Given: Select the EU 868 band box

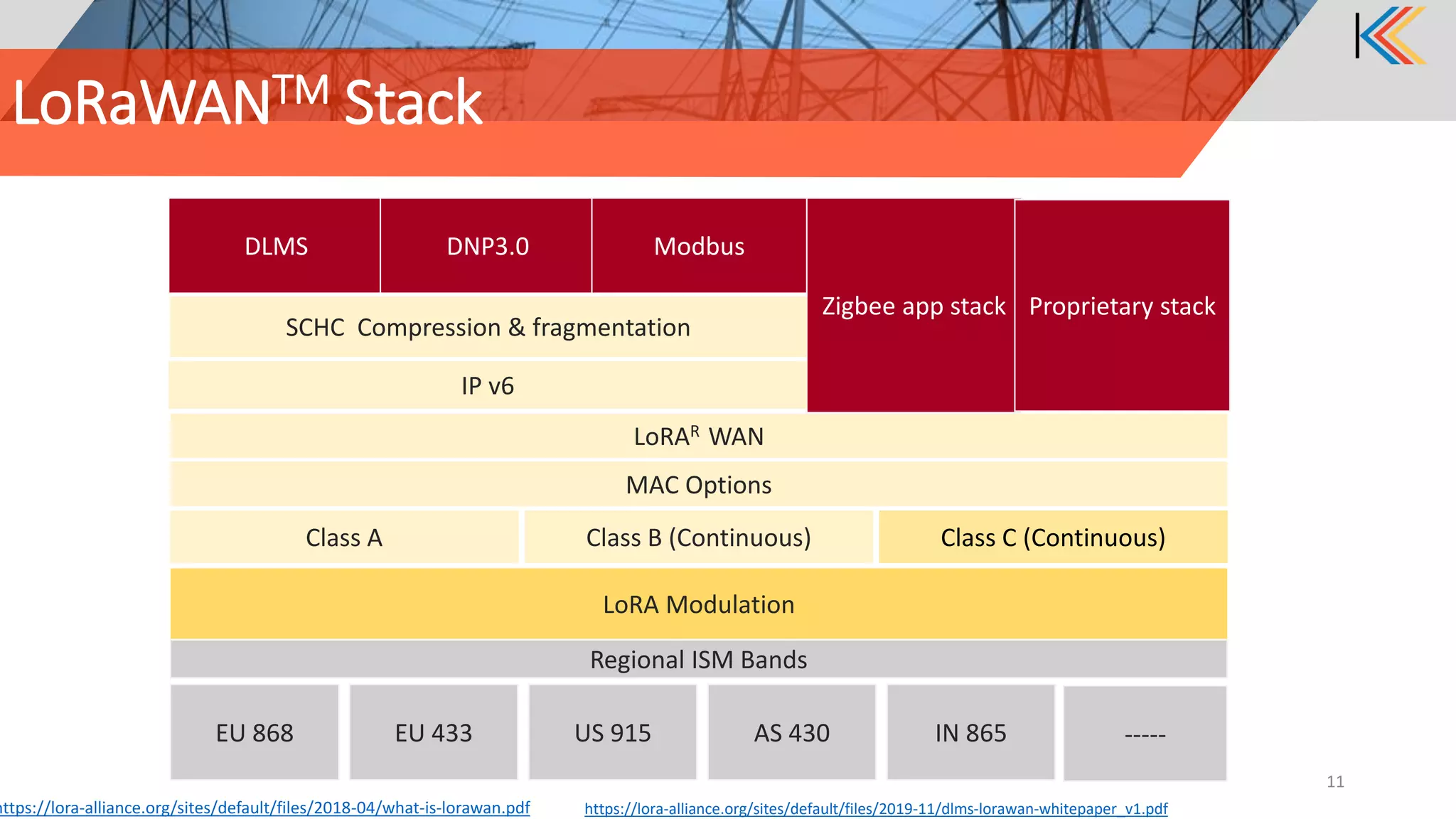Looking at the screenshot, I should pos(255,733).
